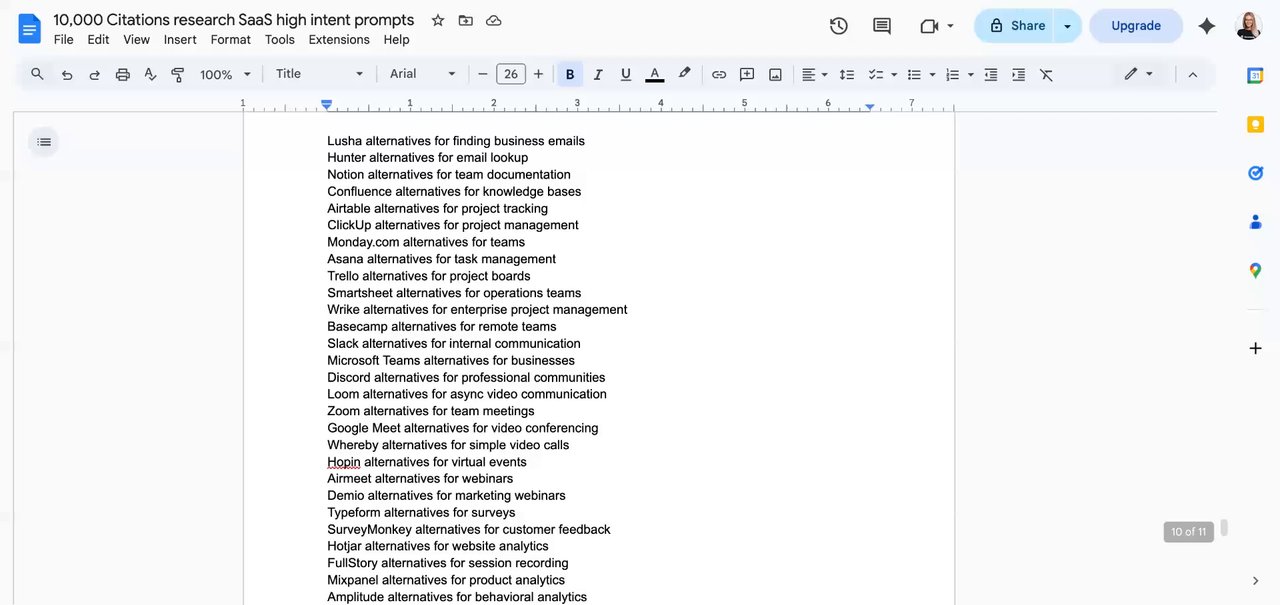Open the Extensions menu
The image size is (1280, 605).
point(339,40)
